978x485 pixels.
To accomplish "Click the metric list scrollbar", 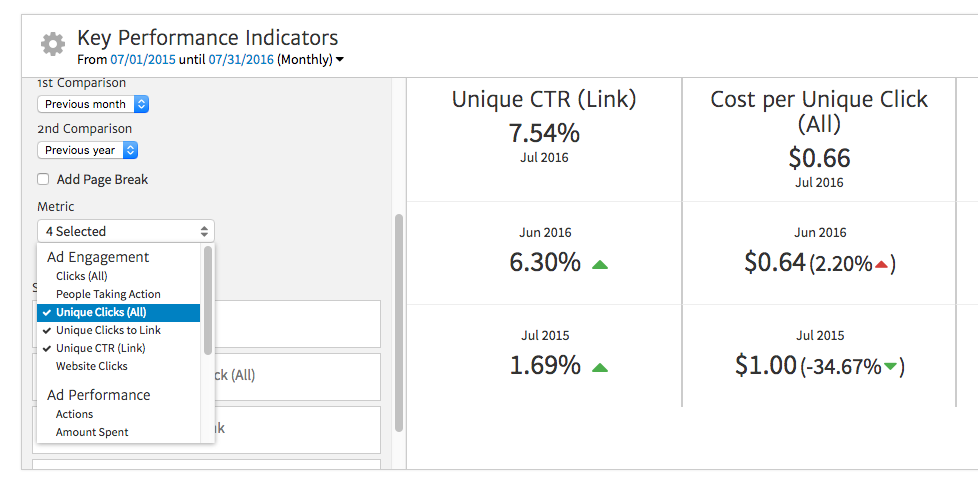I will click(208, 300).
